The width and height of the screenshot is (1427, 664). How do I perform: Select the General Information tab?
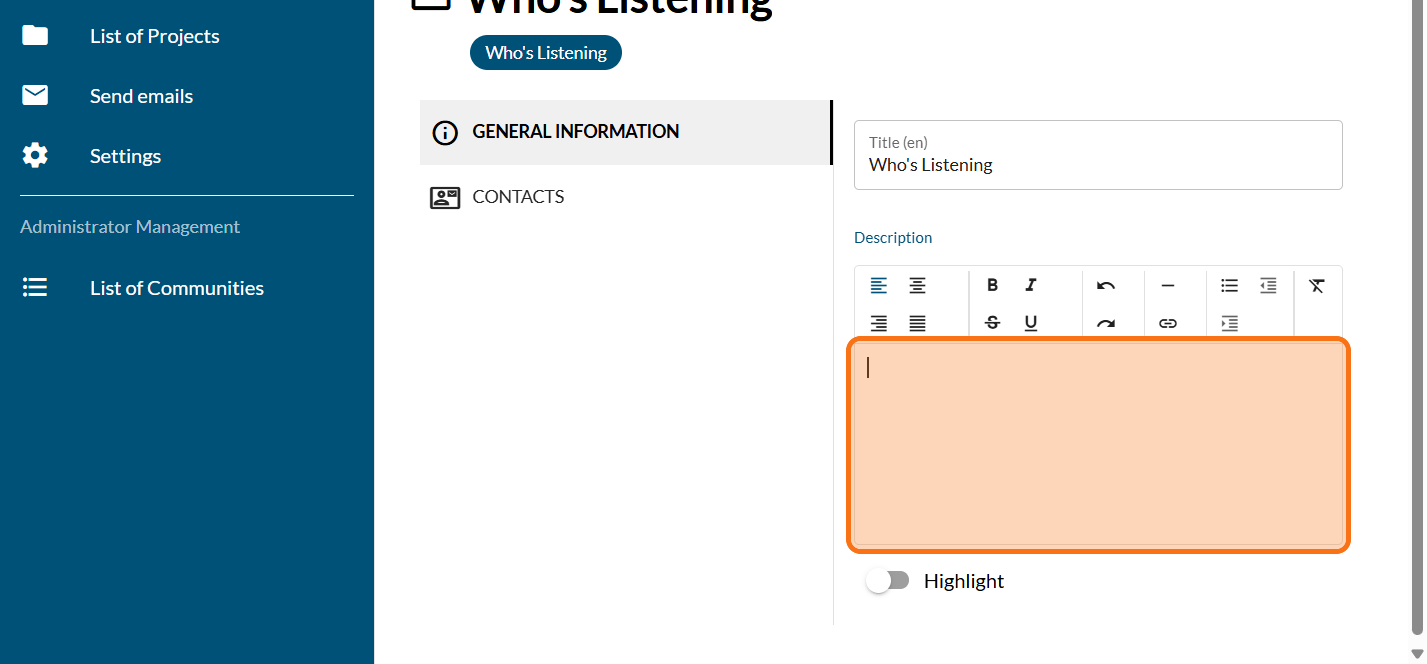pyautogui.click(x=575, y=132)
